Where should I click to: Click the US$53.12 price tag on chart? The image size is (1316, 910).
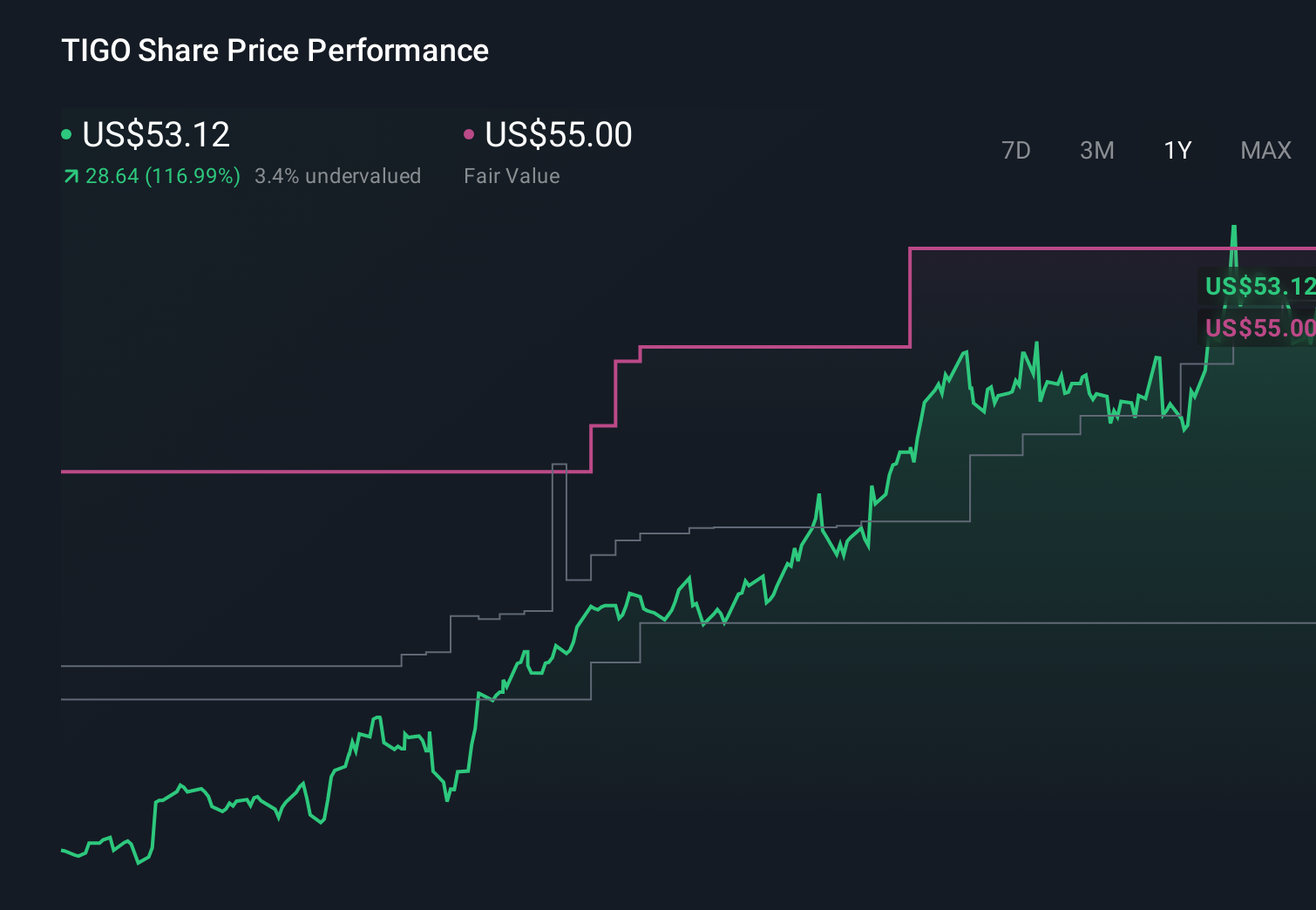point(1258,286)
